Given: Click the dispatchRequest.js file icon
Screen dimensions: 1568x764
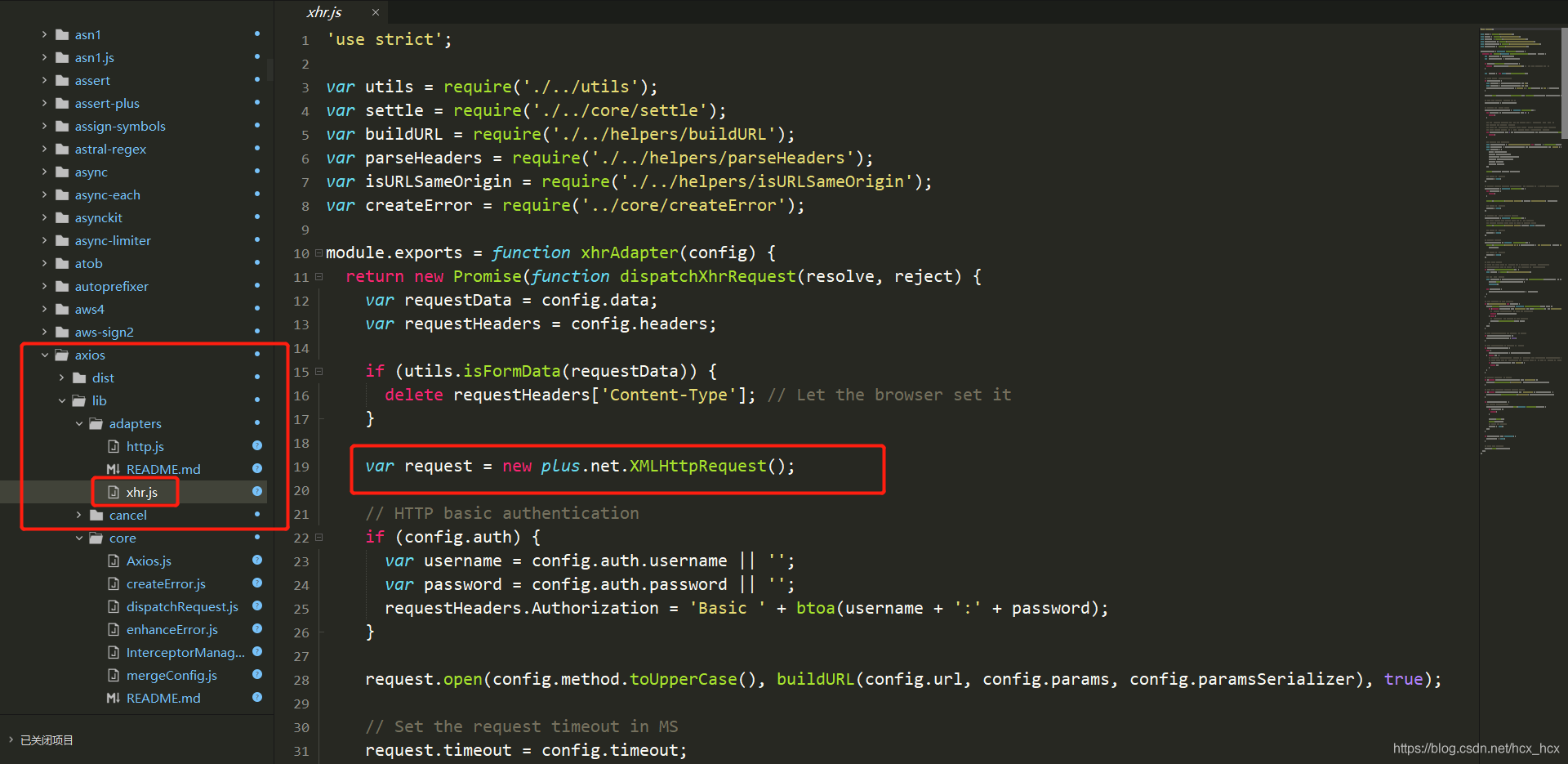Looking at the screenshot, I should click(114, 606).
